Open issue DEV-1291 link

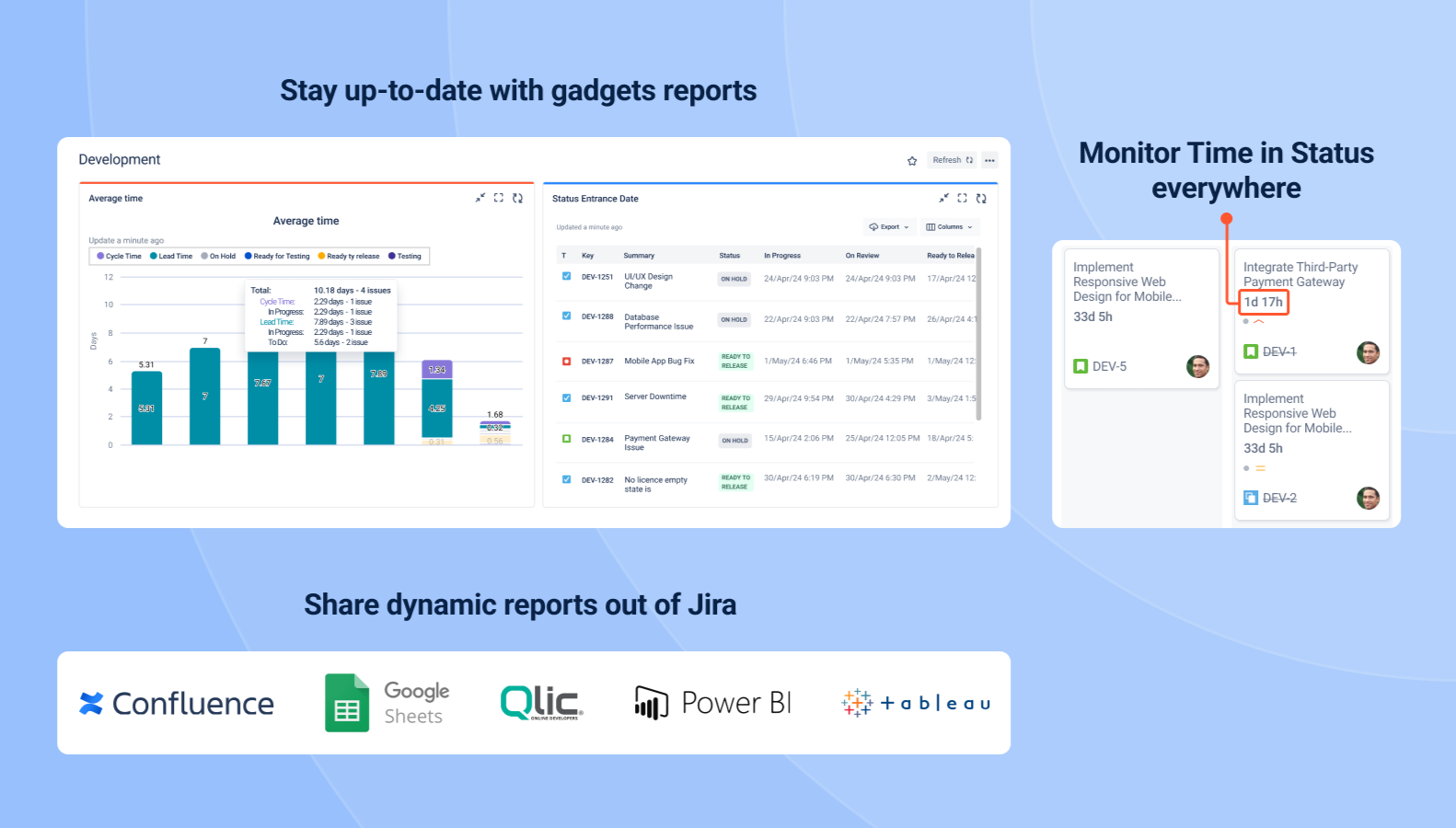pyautogui.click(x=597, y=398)
